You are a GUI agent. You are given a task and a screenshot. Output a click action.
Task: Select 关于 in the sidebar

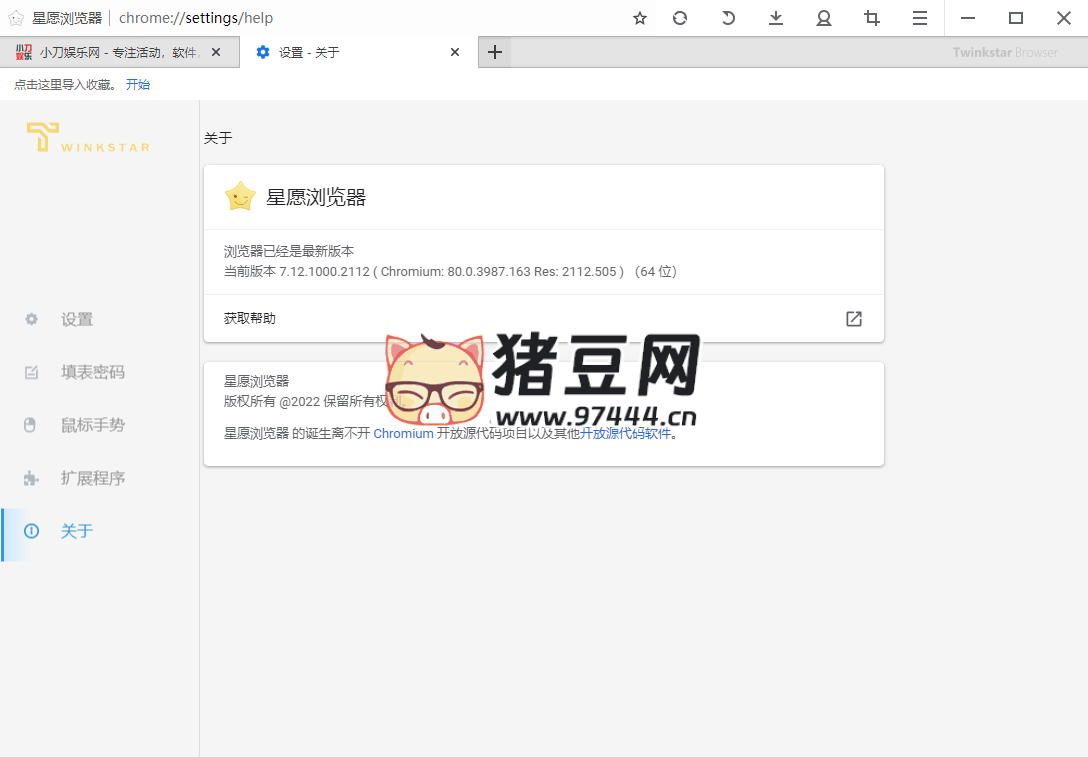(x=76, y=531)
